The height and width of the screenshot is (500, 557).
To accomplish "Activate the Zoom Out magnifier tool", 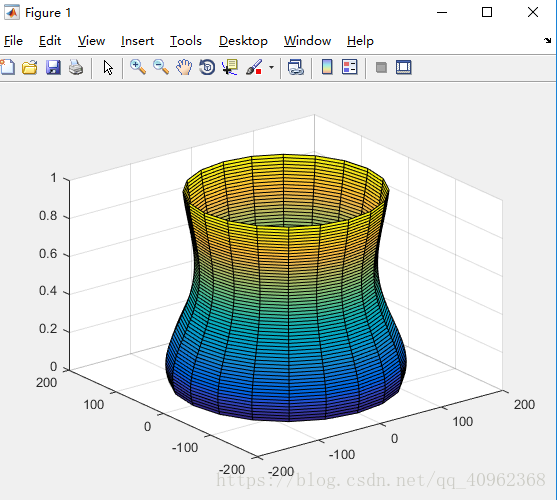I will (161, 67).
